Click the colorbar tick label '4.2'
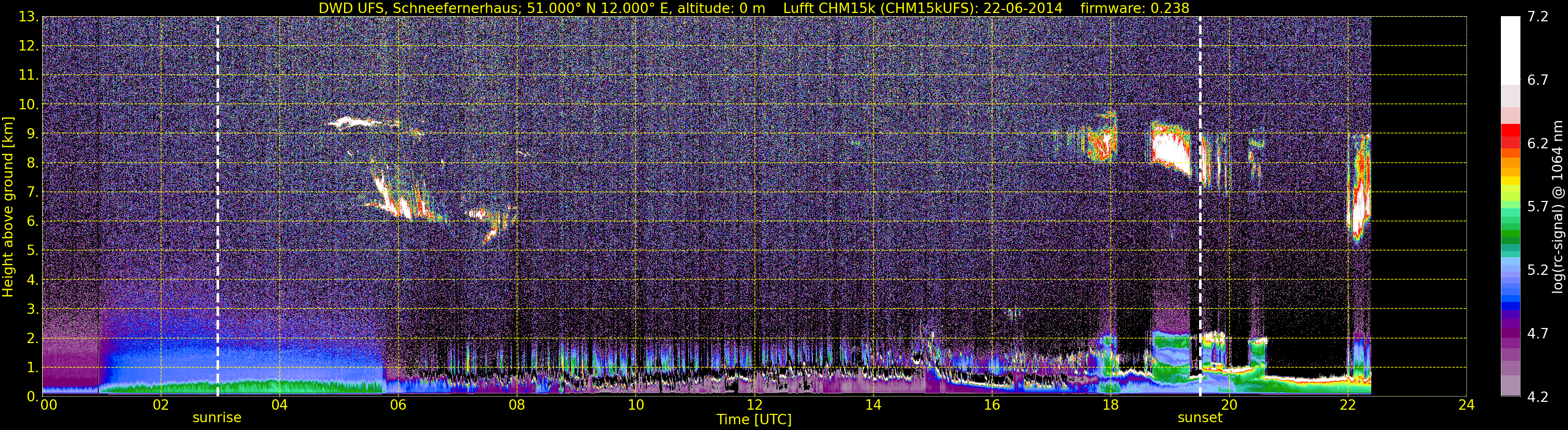Viewport: 1568px width, 430px height. pyautogui.click(x=1538, y=397)
